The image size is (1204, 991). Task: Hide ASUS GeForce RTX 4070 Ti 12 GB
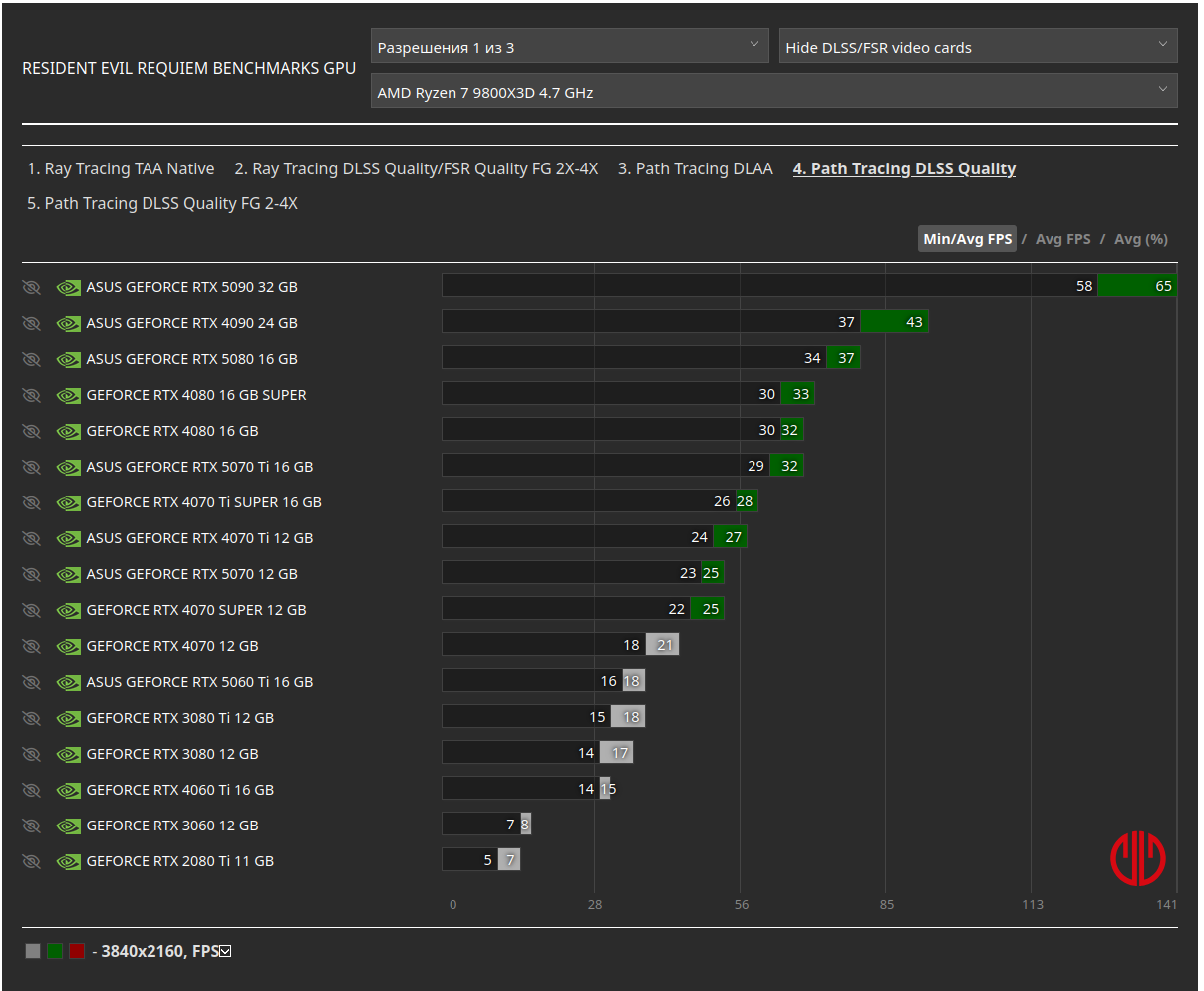click(31, 538)
